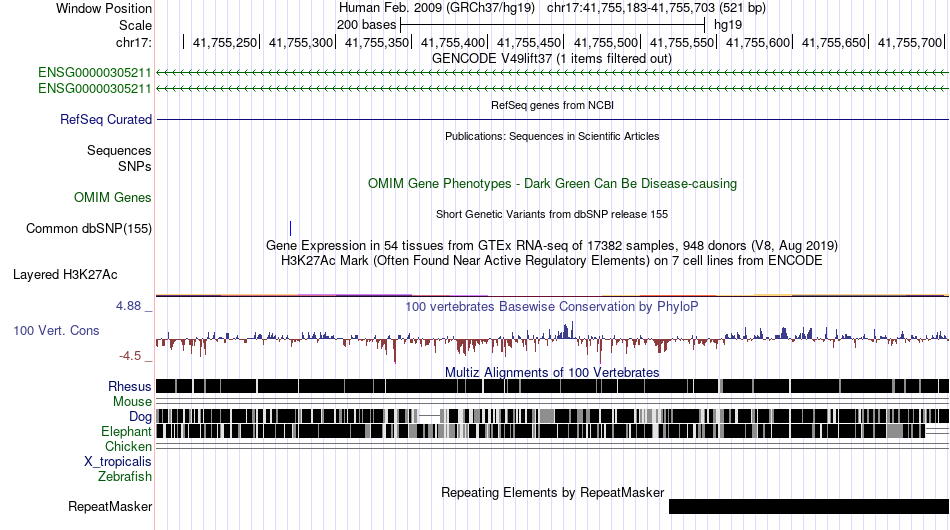The image size is (950, 530).
Task: Click the first ENSG00000305211 gene label
Action: [x=95, y=73]
